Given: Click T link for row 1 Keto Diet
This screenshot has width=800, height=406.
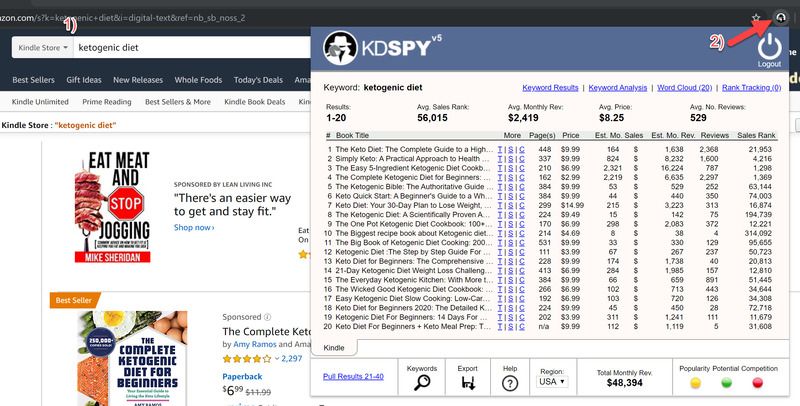Looking at the screenshot, I should [500, 149].
